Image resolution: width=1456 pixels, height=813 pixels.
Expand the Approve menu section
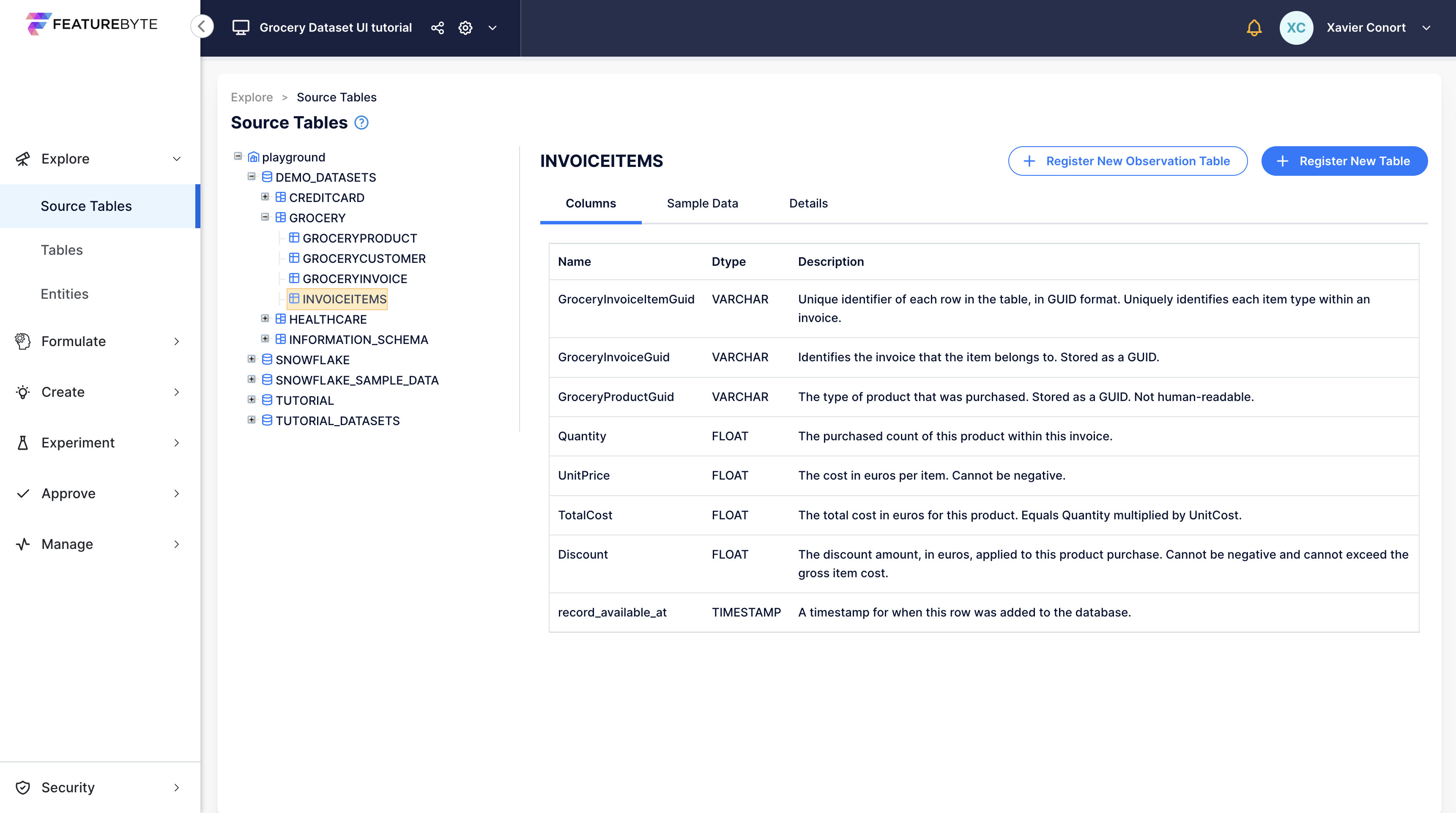(176, 494)
